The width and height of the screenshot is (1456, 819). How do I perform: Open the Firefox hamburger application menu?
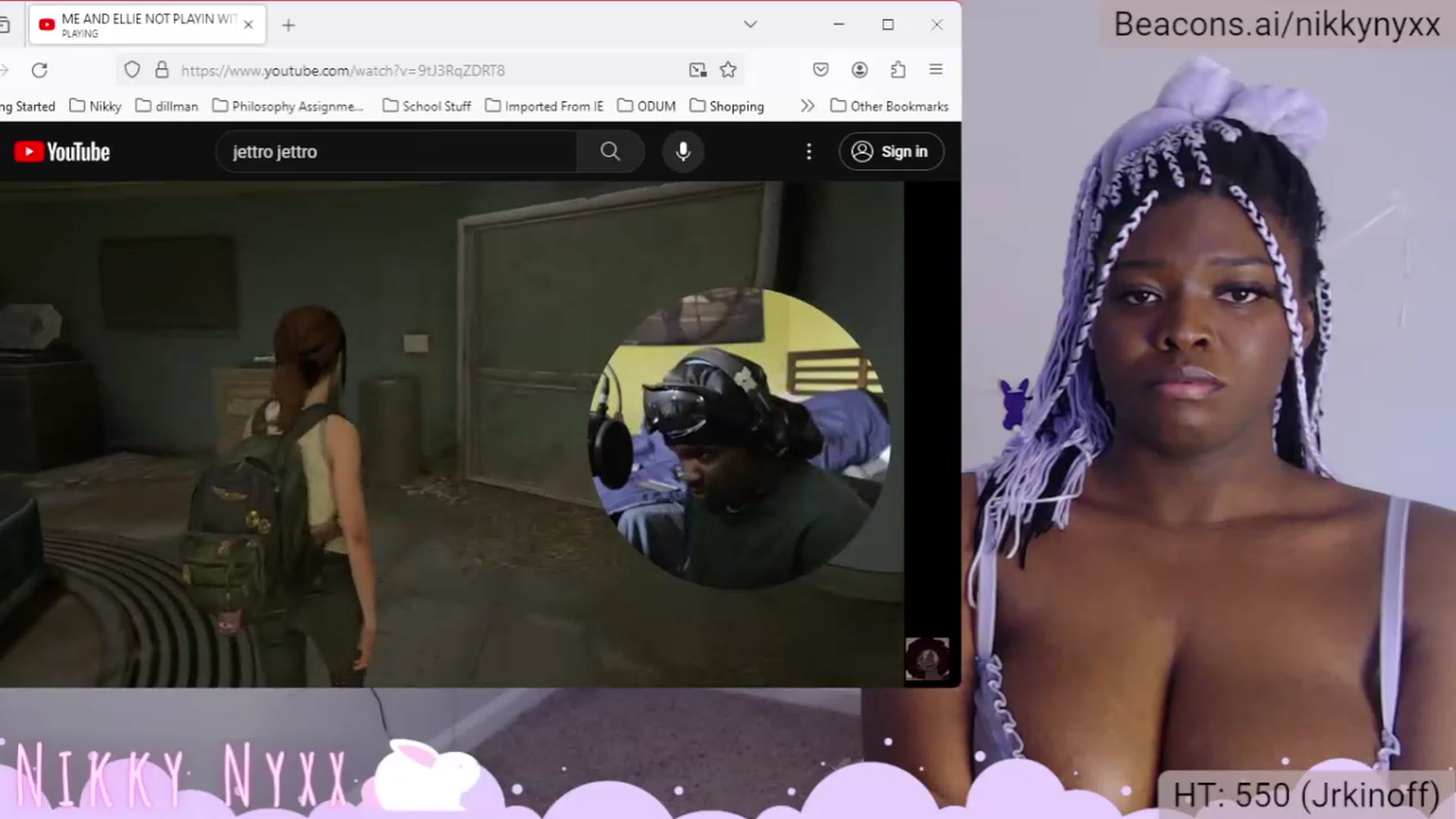[x=936, y=70]
